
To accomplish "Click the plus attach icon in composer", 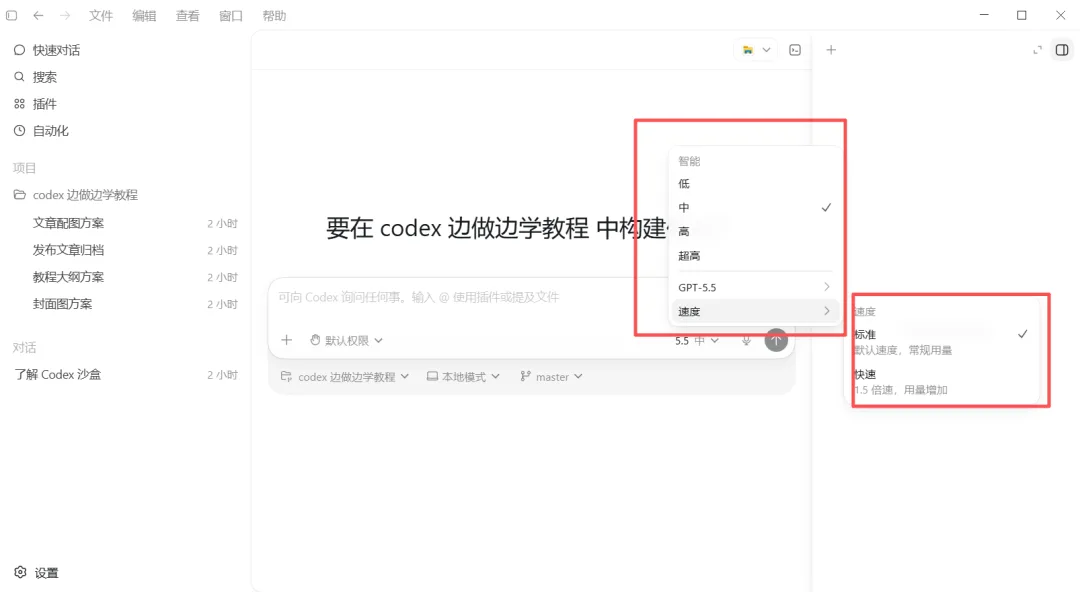I will [287, 340].
